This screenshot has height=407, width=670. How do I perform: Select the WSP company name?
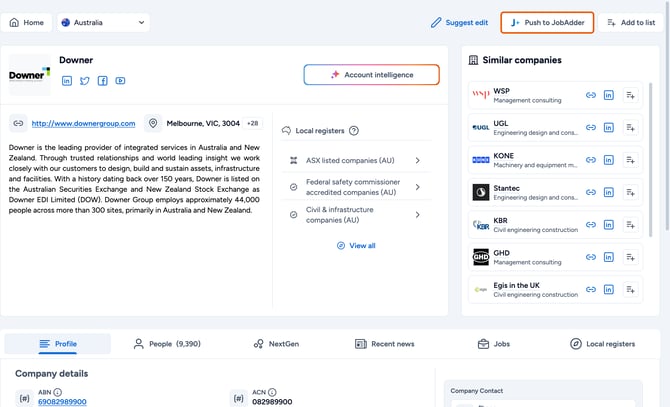coord(501,91)
